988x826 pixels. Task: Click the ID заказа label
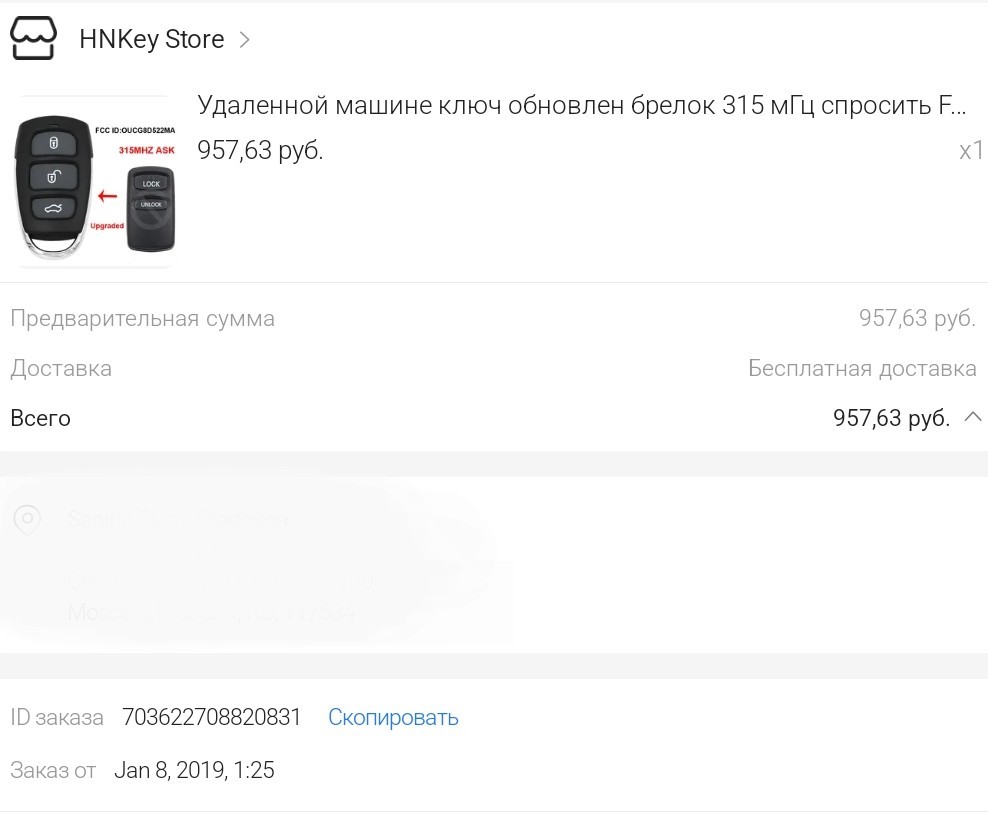tap(56, 717)
